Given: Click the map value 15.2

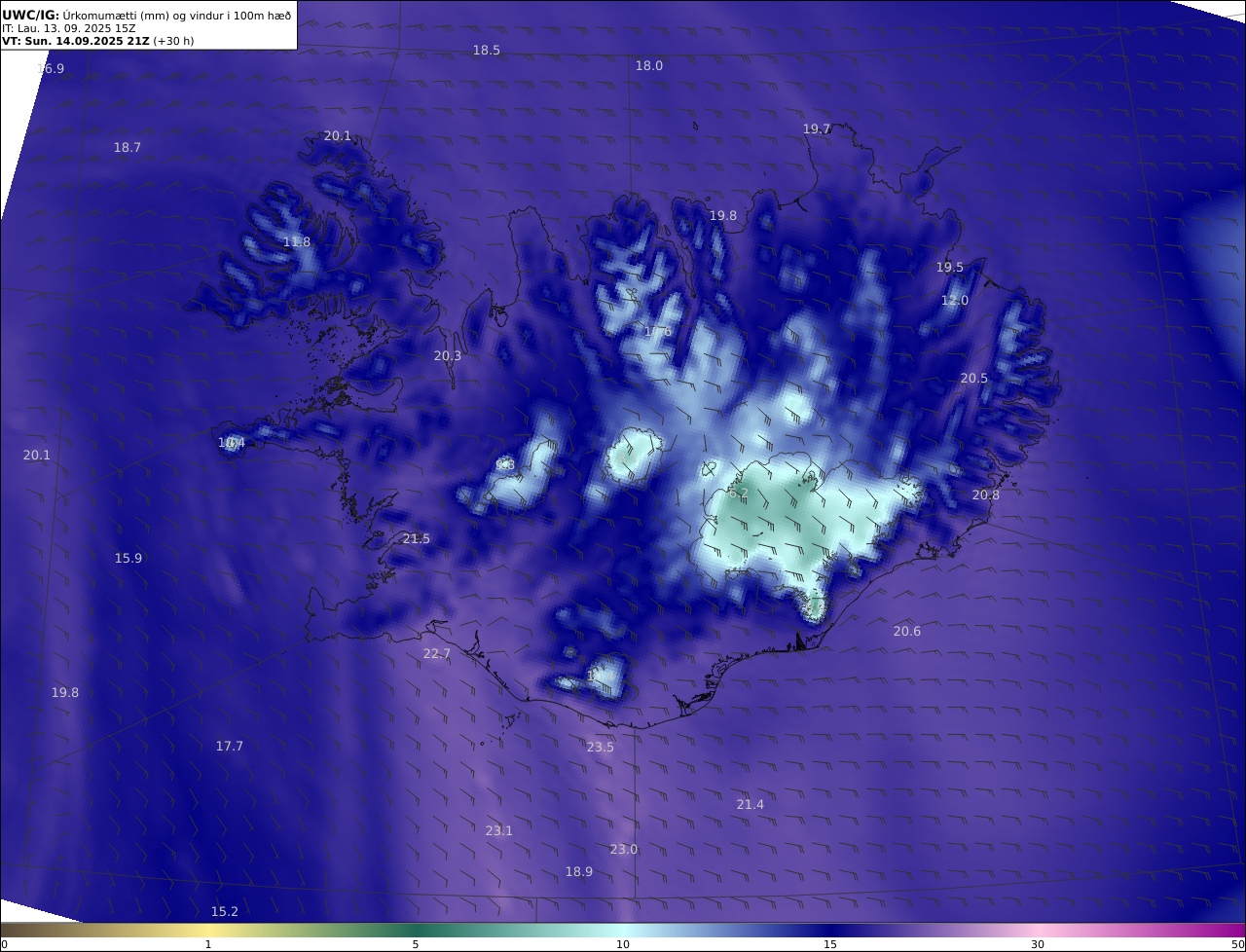Looking at the screenshot, I should [x=225, y=912].
